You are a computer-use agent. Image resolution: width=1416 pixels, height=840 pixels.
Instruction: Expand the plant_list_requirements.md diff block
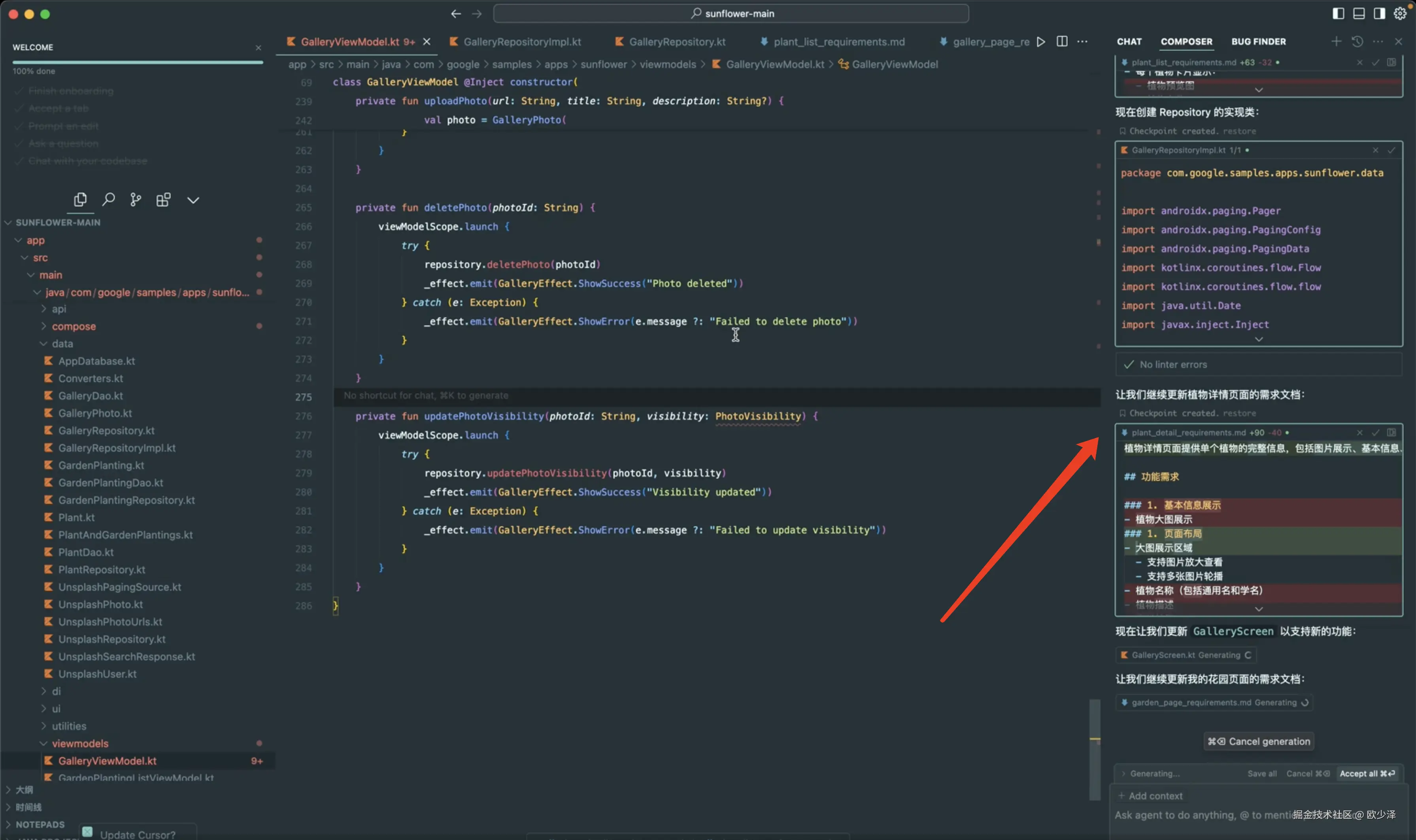1259,90
